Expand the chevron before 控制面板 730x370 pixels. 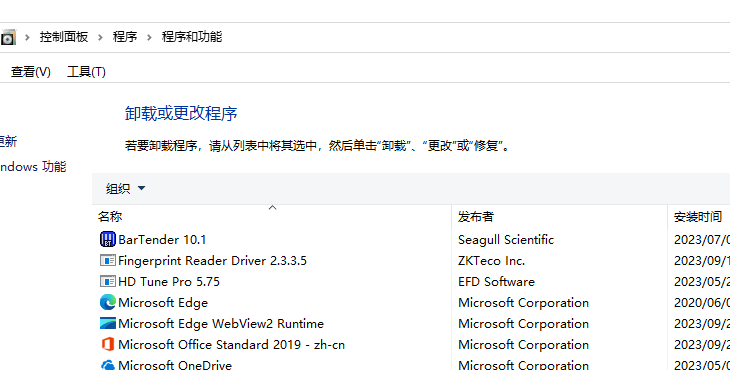coord(27,37)
